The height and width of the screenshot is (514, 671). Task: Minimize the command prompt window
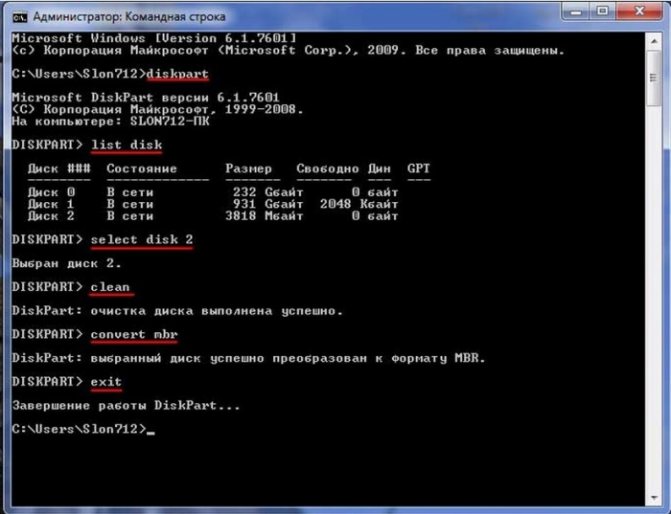click(x=576, y=12)
